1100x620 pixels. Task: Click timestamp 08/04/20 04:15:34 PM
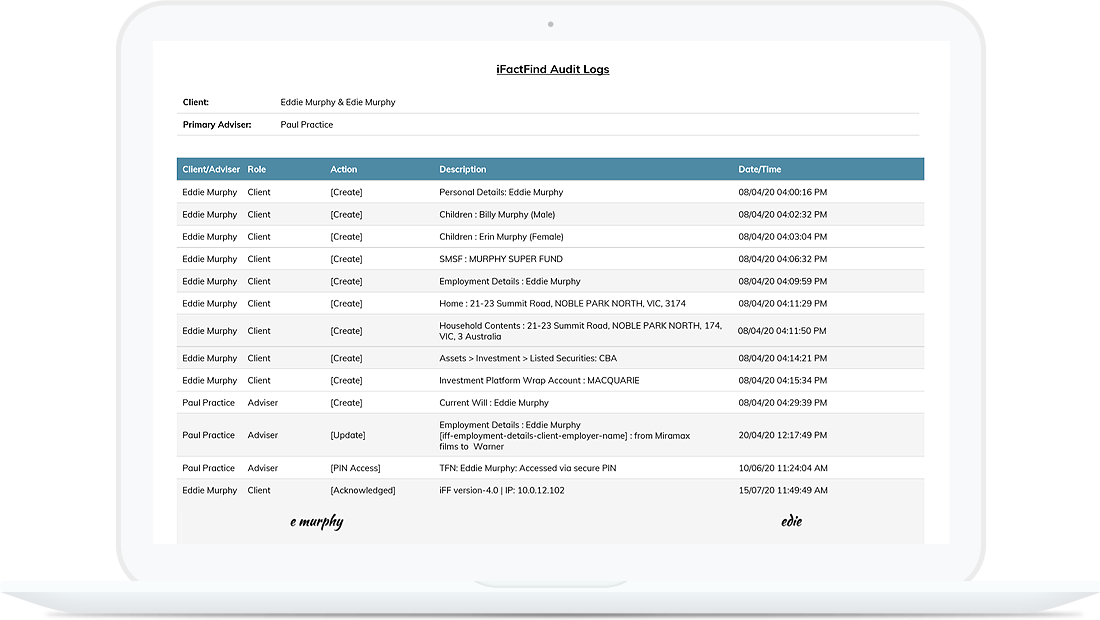[x=782, y=381]
